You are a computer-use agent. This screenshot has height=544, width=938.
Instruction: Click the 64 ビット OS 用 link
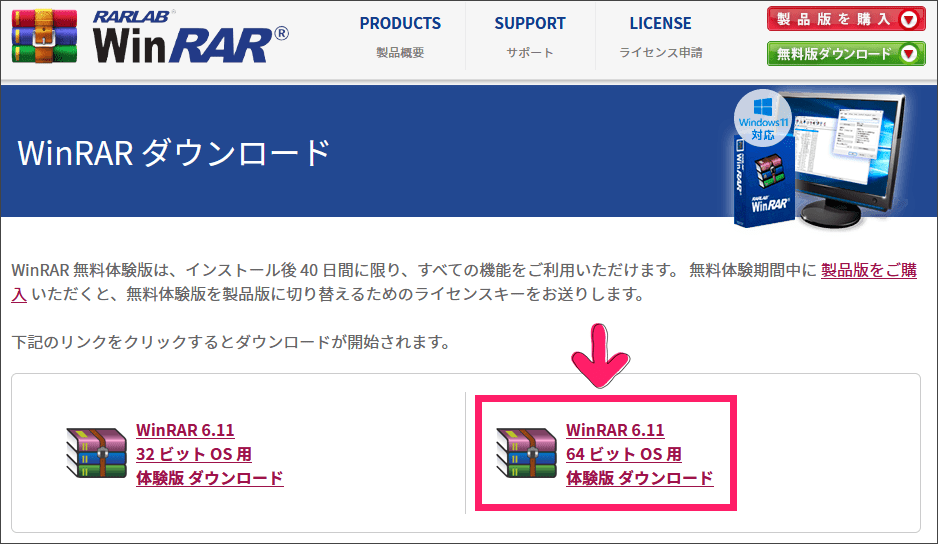pyautogui.click(x=624, y=454)
